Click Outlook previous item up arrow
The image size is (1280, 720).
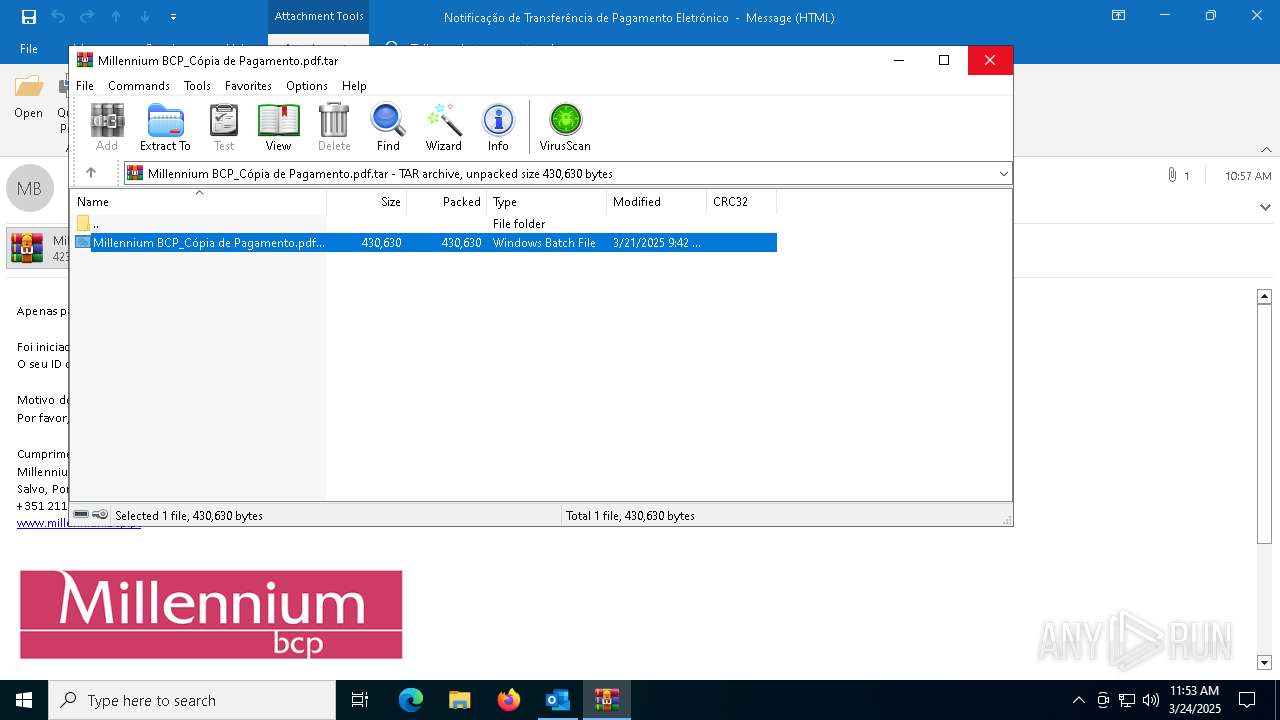pyautogui.click(x=116, y=17)
